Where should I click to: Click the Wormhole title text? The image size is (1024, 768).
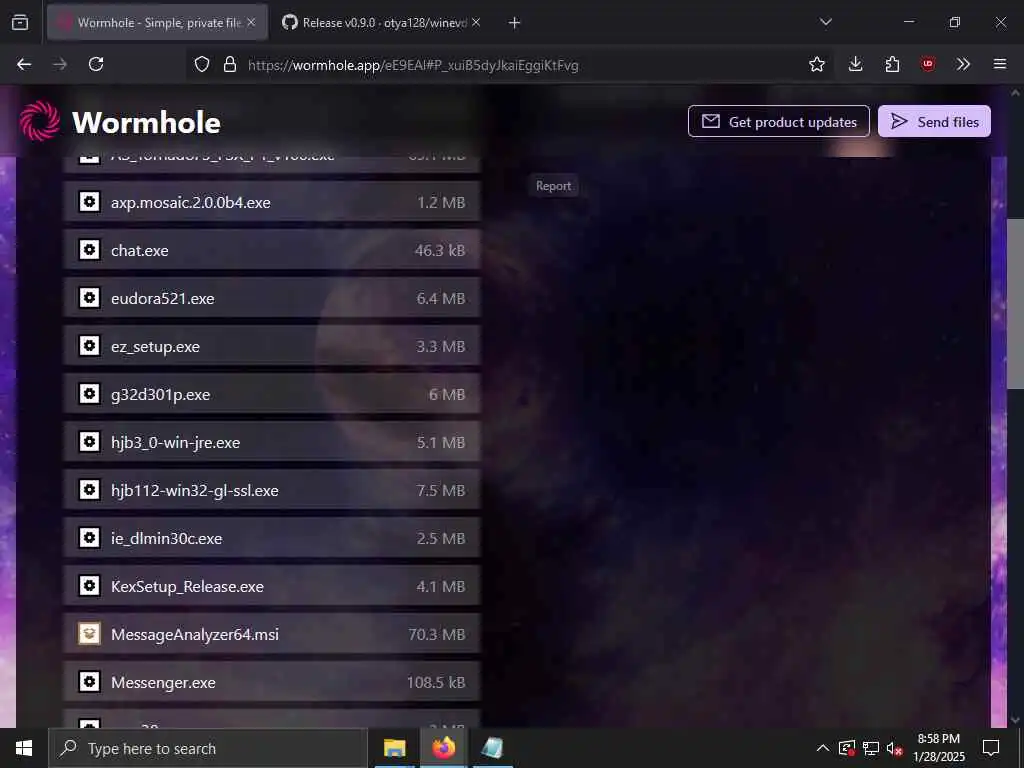point(146,122)
